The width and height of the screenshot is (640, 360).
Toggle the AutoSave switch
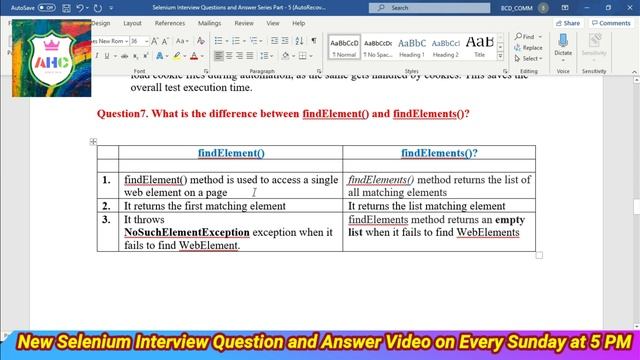[47, 8]
